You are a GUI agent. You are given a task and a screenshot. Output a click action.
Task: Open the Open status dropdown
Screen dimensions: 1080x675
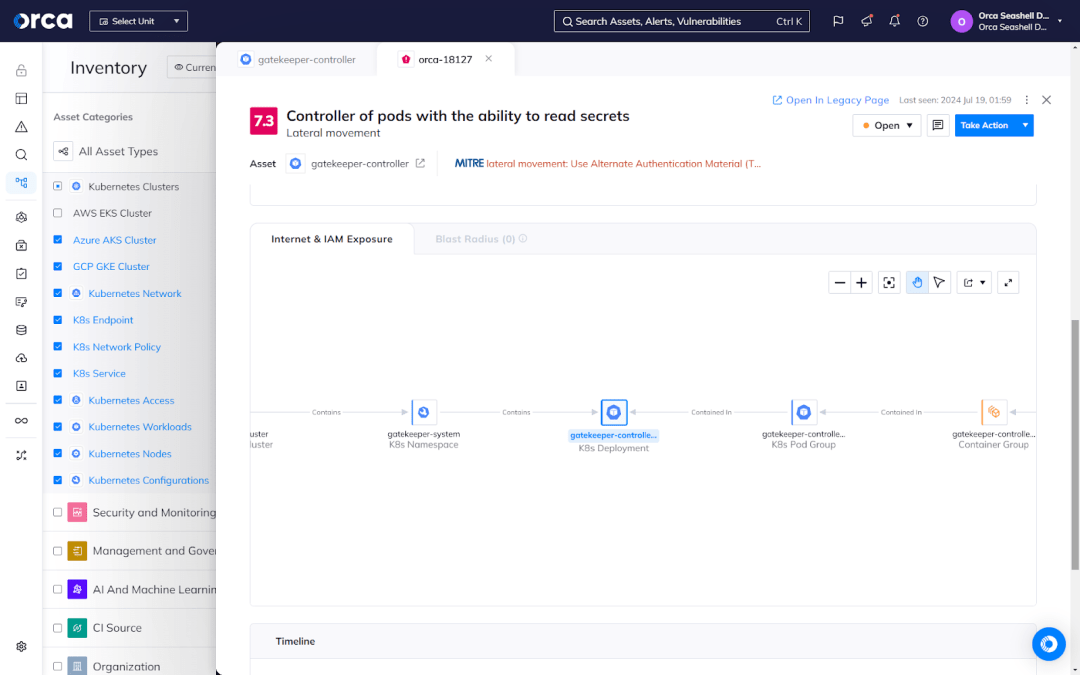click(x=886, y=125)
